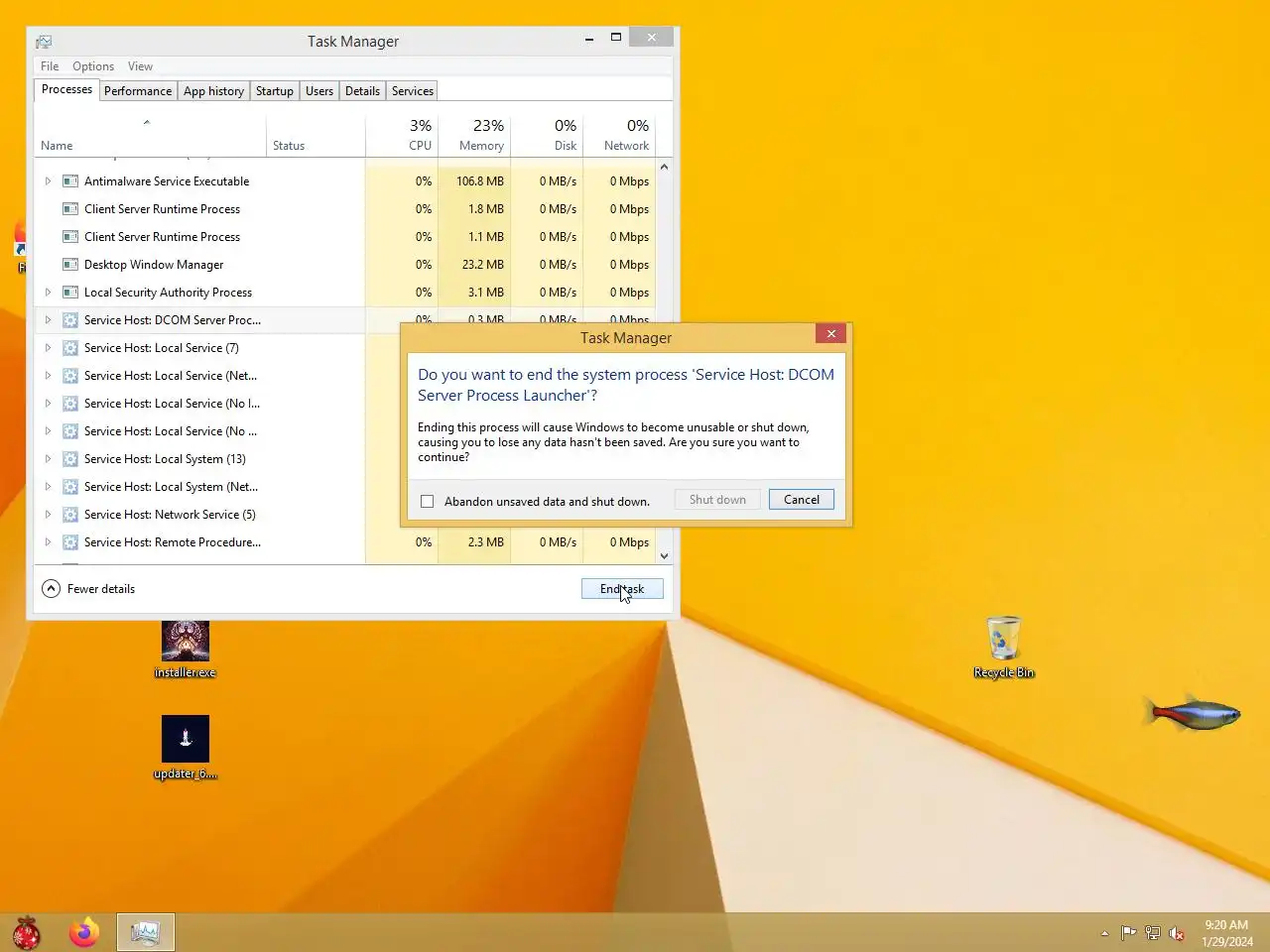Viewport: 1270px width, 952px height.
Task: Select the Recycle Bin desktop icon
Action: pyautogui.click(x=1004, y=648)
